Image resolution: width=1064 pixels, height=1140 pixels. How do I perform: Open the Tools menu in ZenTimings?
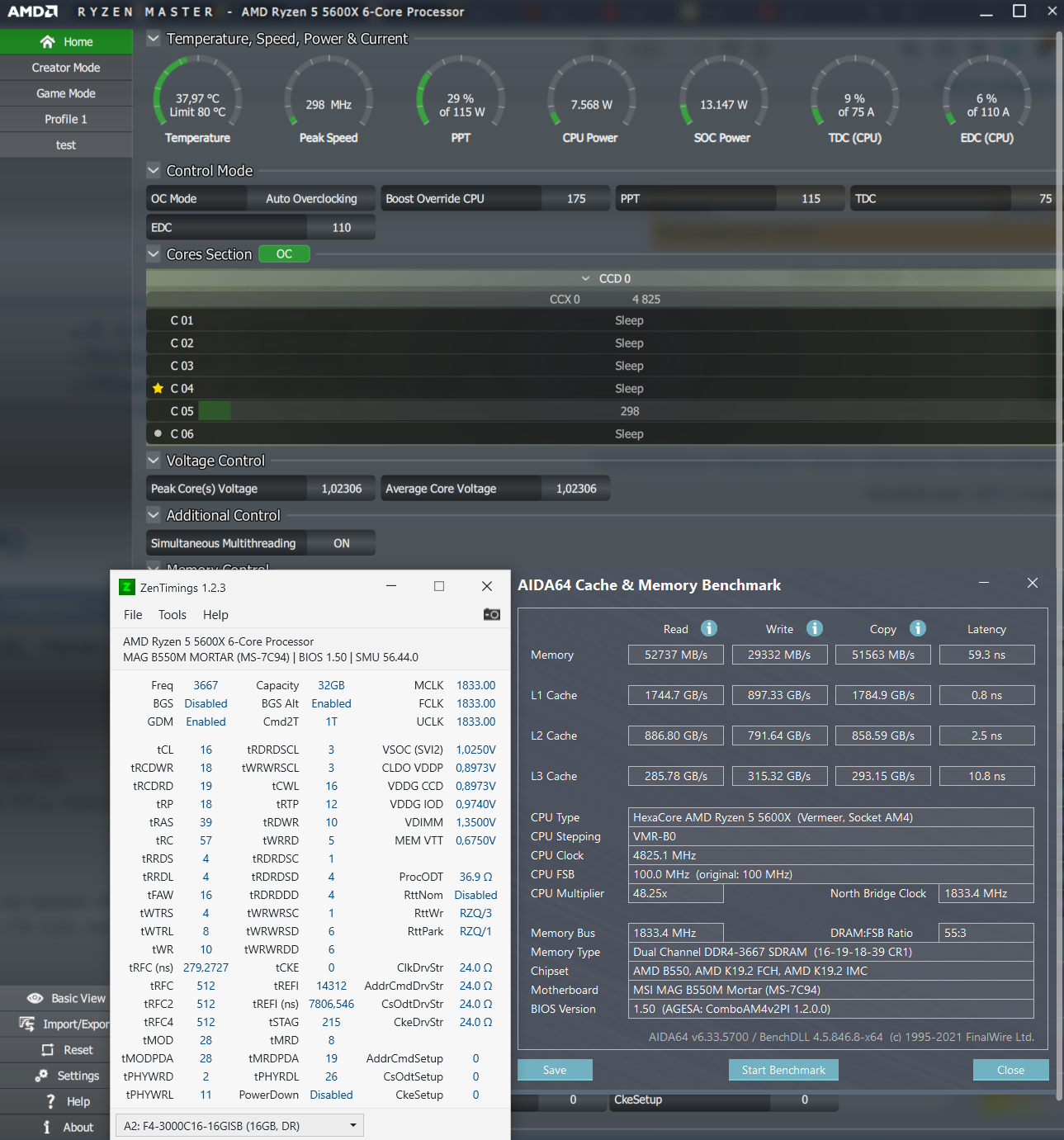click(x=172, y=614)
